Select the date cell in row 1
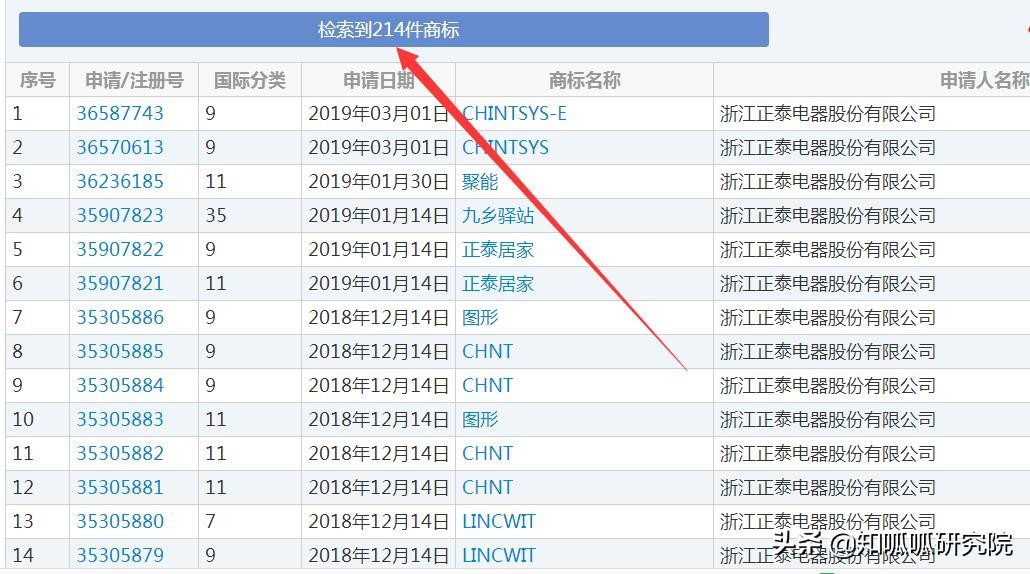Viewport: 1030px width, 574px height. [378, 114]
